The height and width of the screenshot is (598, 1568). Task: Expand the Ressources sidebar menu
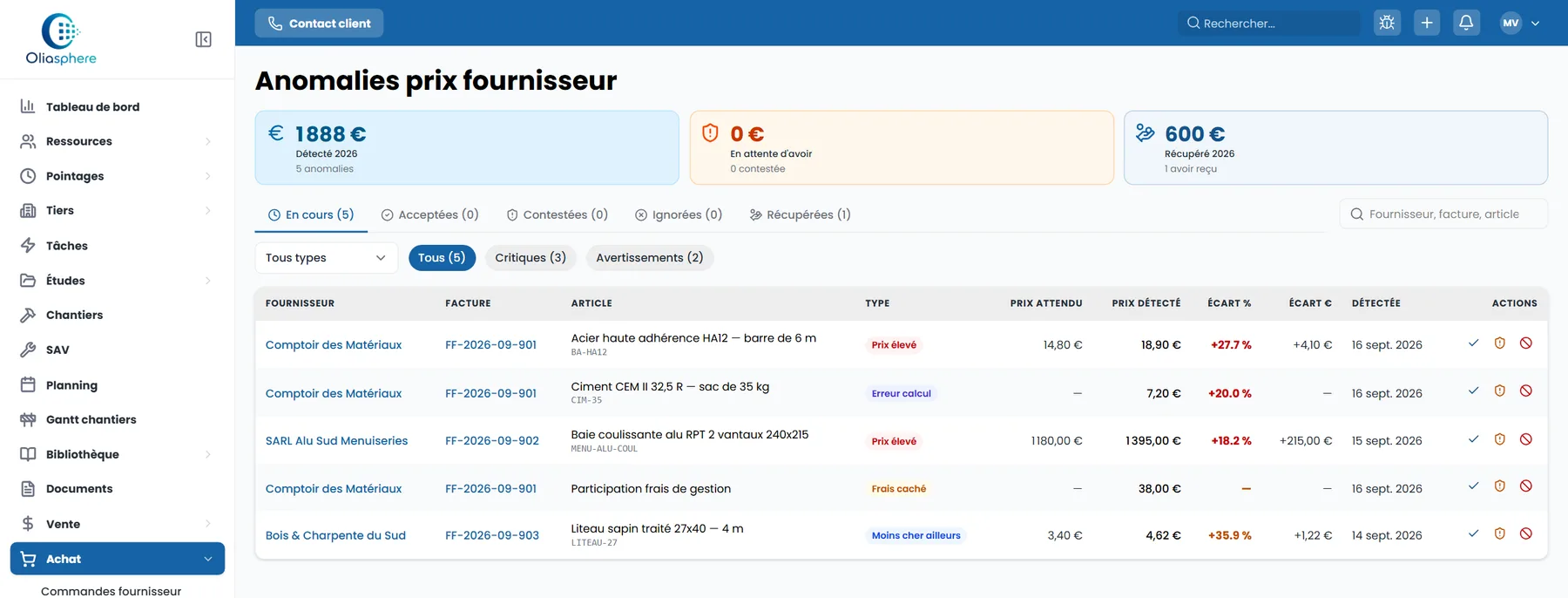[x=117, y=141]
